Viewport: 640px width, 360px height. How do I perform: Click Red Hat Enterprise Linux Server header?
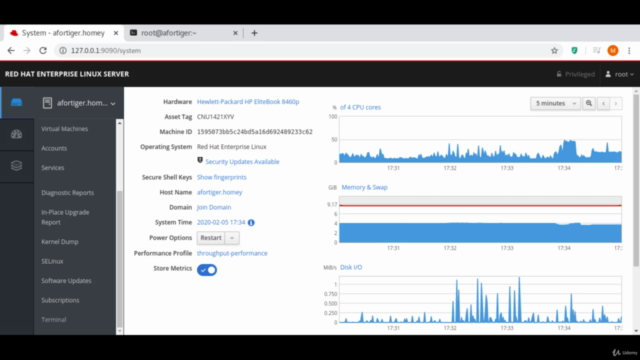tap(67, 74)
